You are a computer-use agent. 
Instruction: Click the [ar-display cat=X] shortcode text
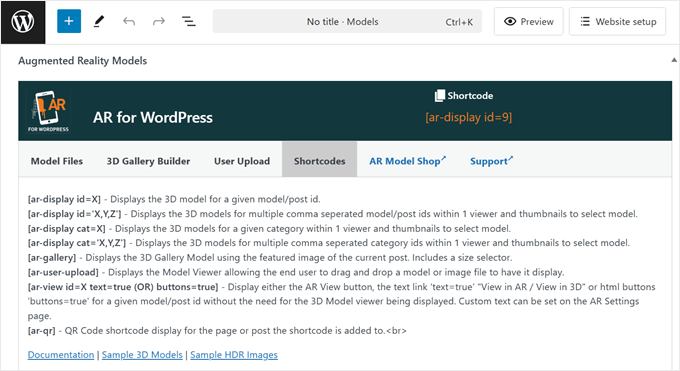coord(66,229)
